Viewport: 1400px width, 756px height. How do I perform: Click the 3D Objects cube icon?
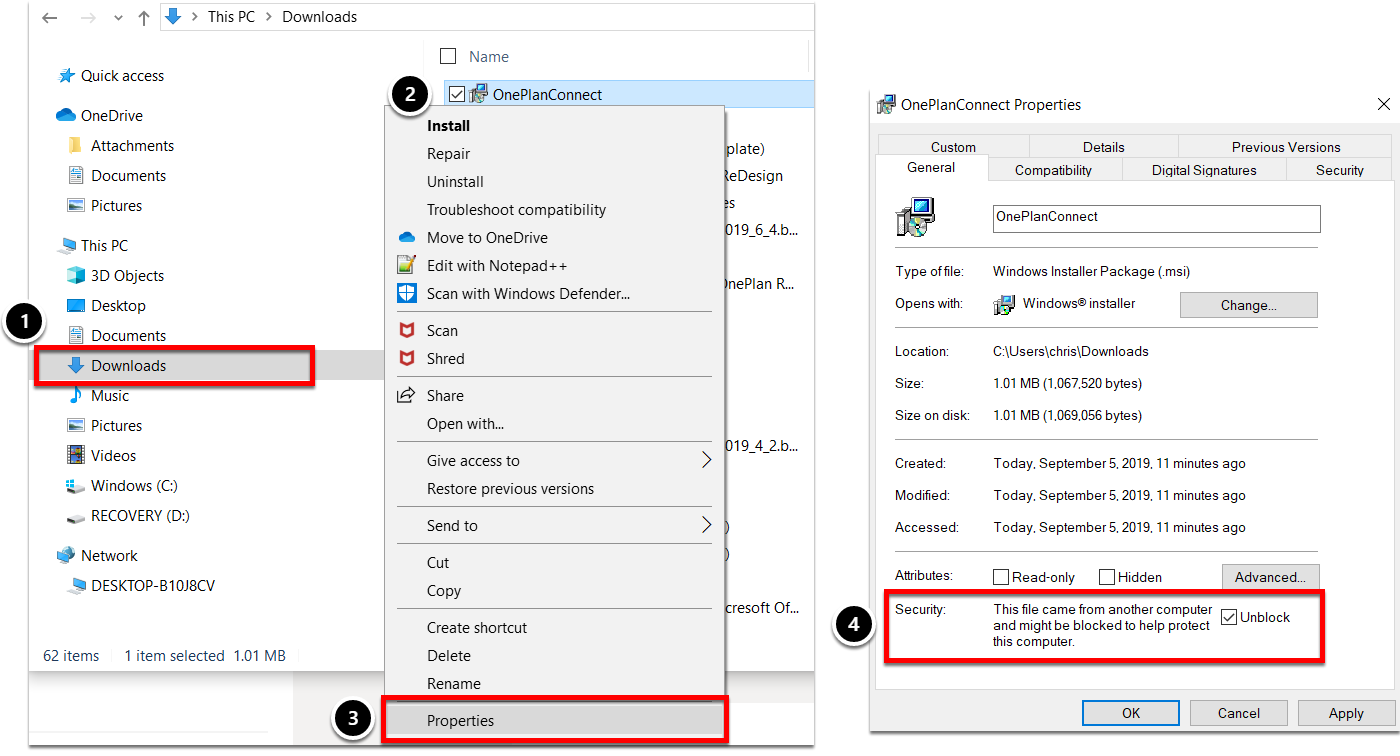coord(75,276)
